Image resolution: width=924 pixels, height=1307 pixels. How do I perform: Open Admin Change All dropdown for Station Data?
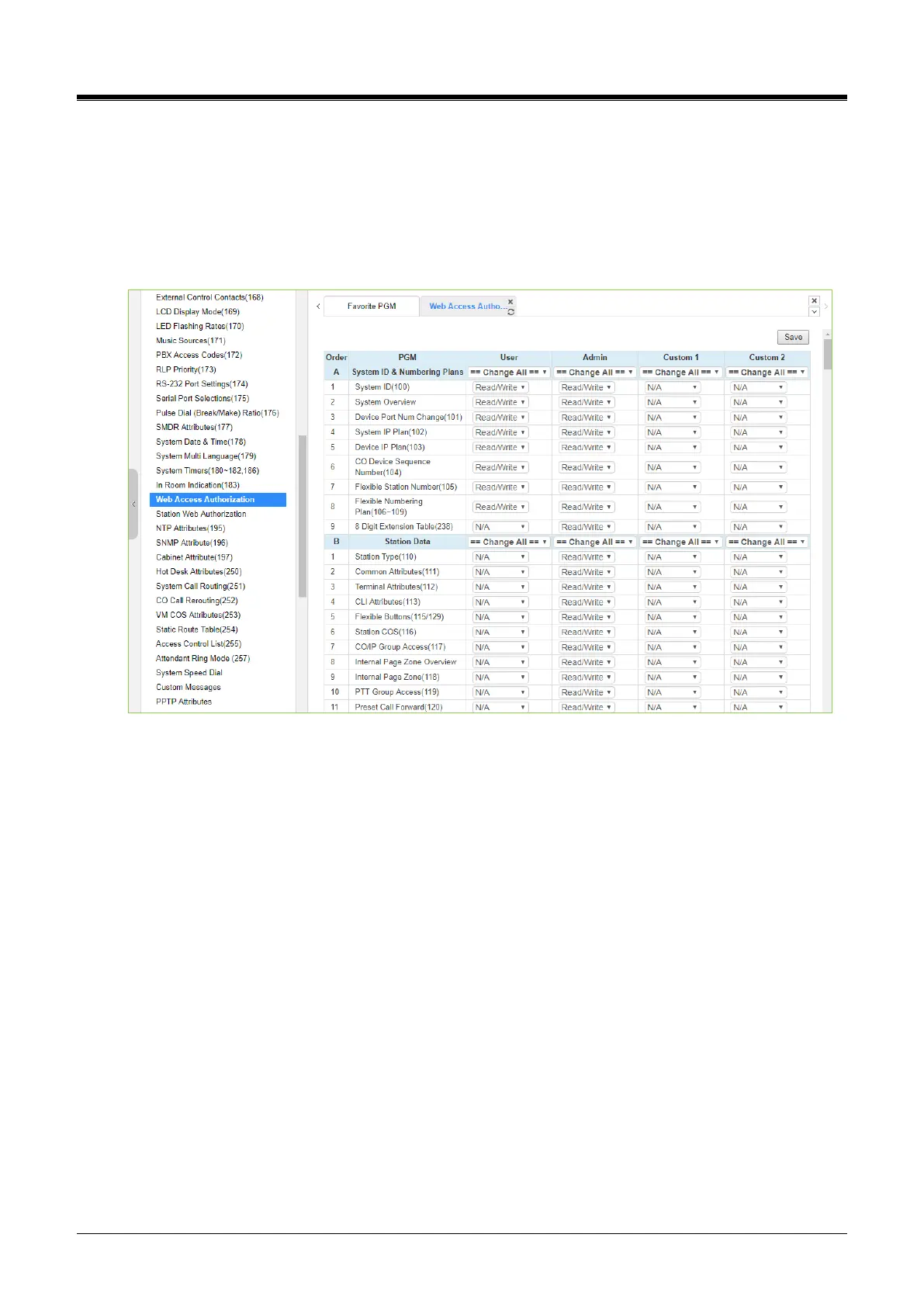click(x=595, y=543)
